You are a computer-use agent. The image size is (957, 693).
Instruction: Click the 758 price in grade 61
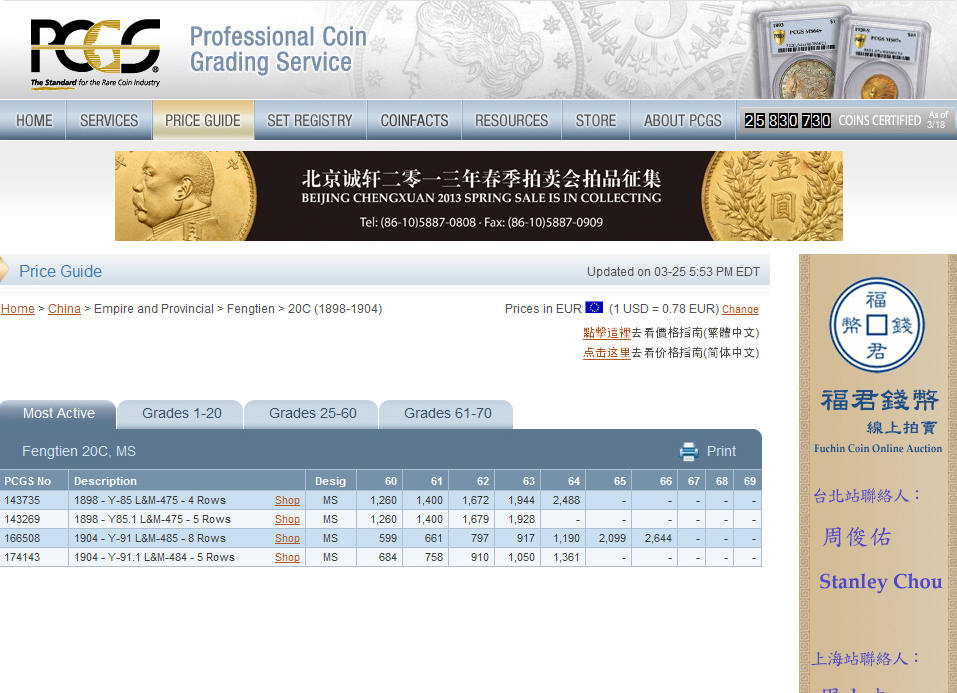(x=433, y=557)
